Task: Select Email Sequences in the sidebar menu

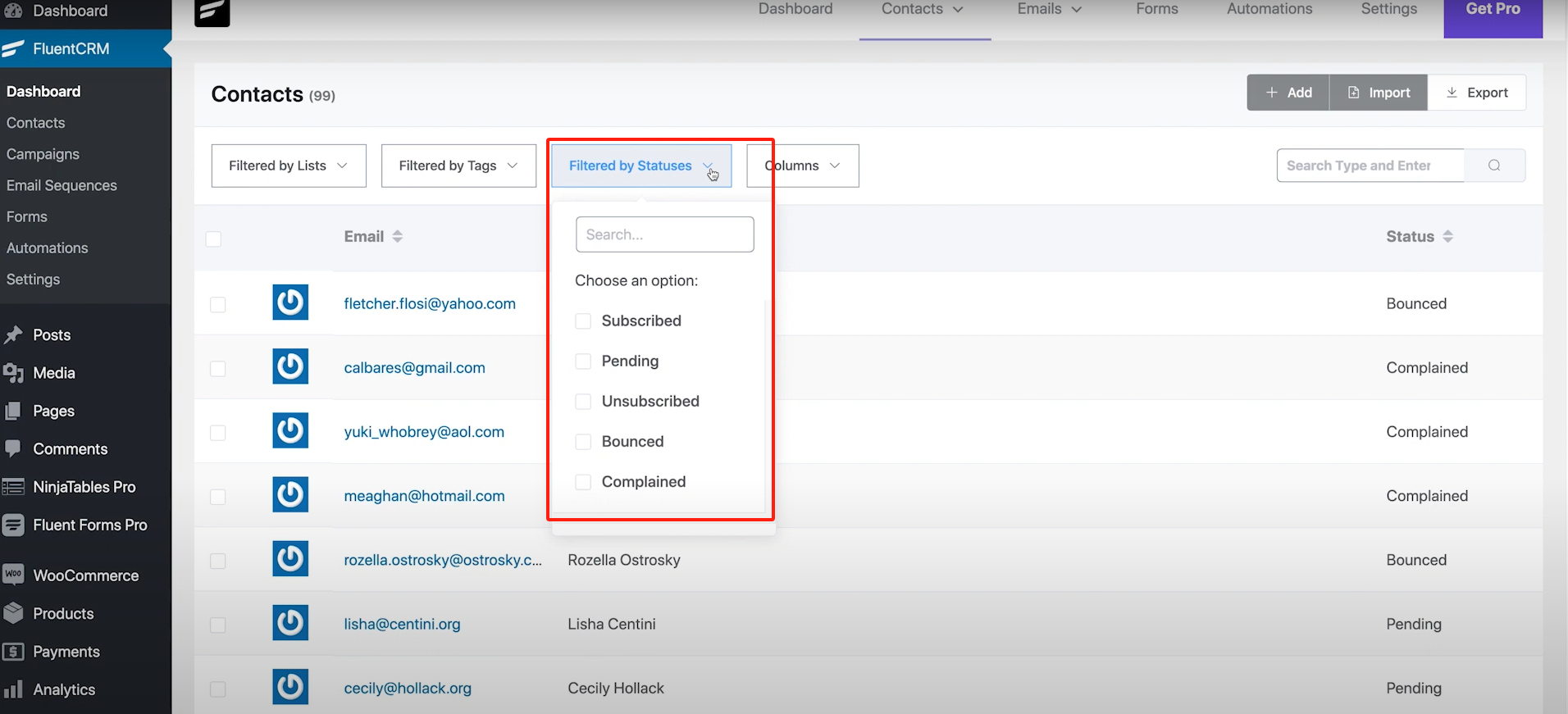Action: [62, 185]
